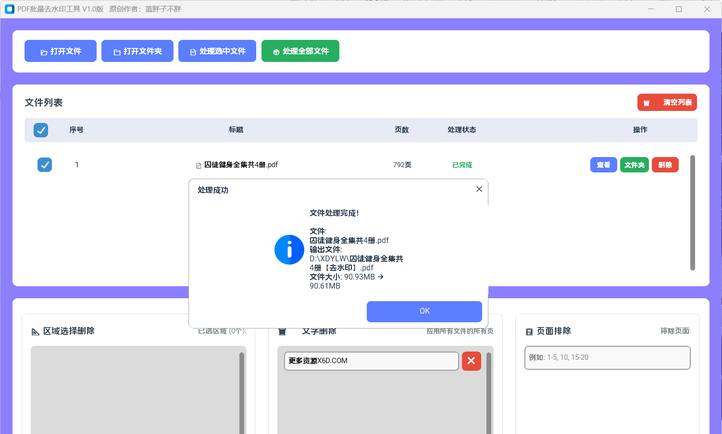Uncheck the checkbox for file row 1
Viewport: 722px width, 434px height.
[44, 165]
